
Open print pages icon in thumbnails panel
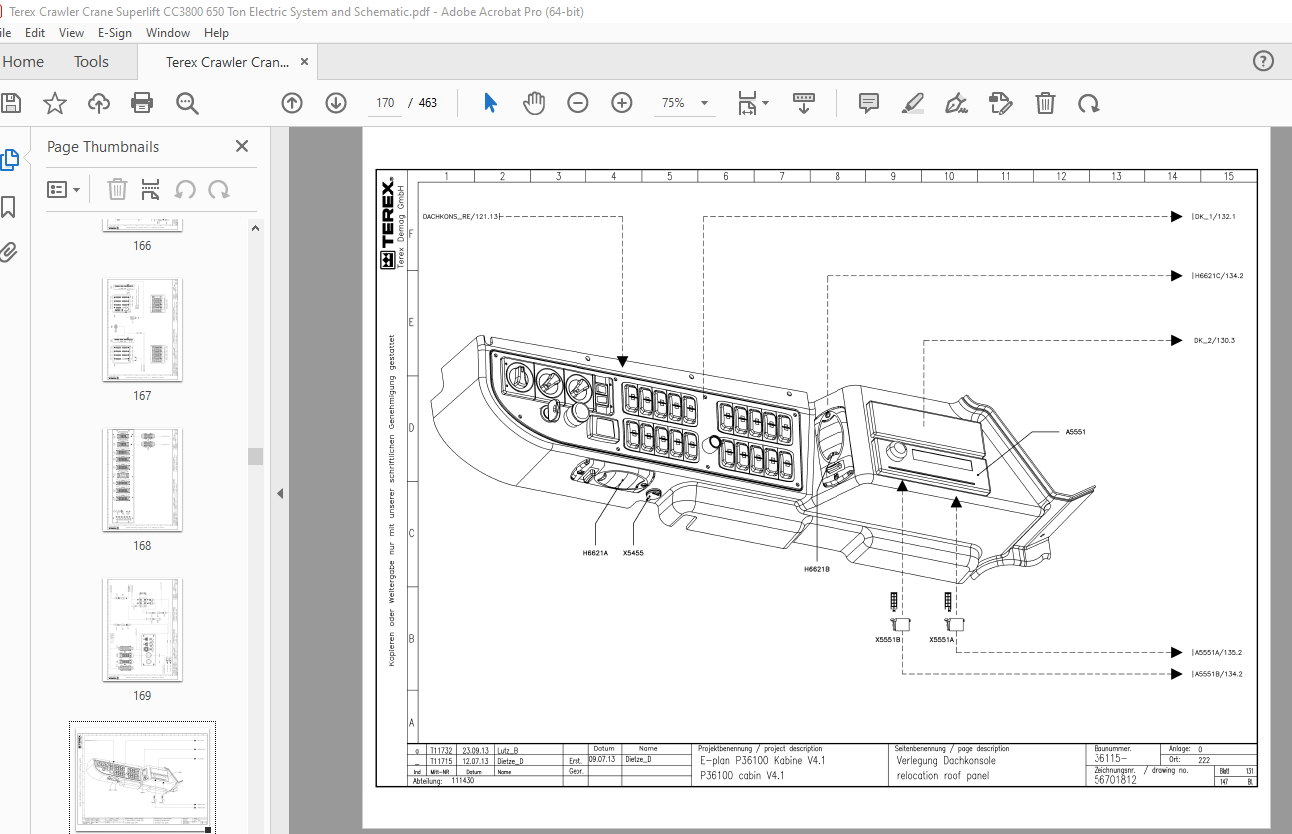coord(150,189)
